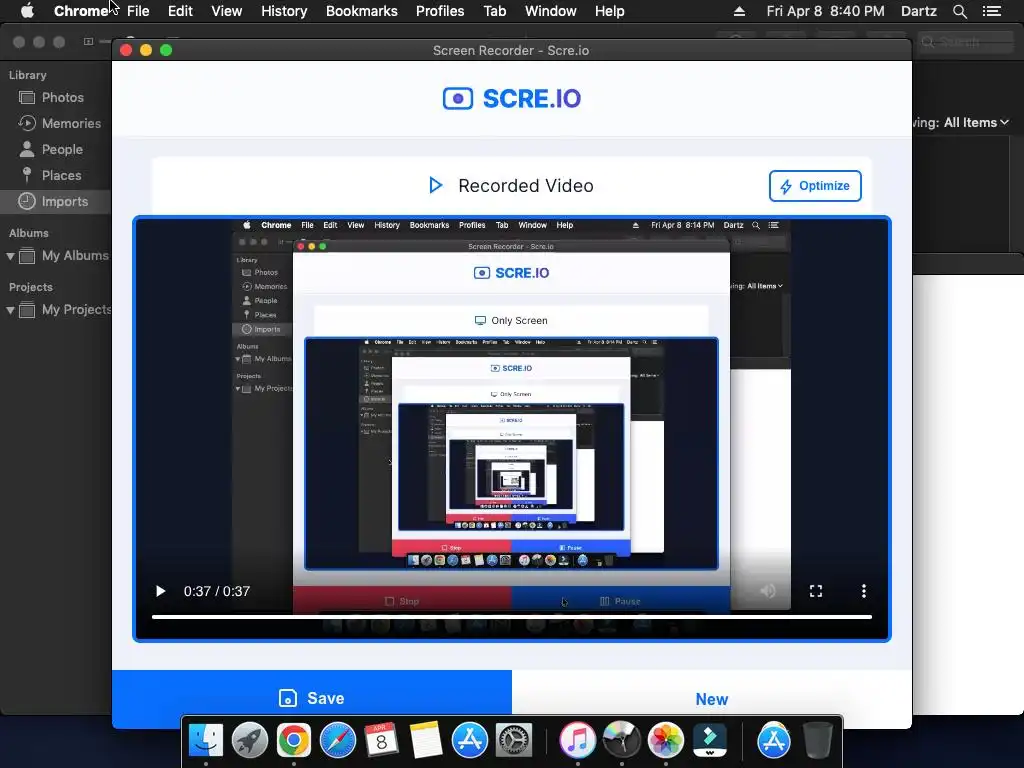Image resolution: width=1024 pixels, height=768 pixels.
Task: Click the Optimize button
Action: click(815, 185)
